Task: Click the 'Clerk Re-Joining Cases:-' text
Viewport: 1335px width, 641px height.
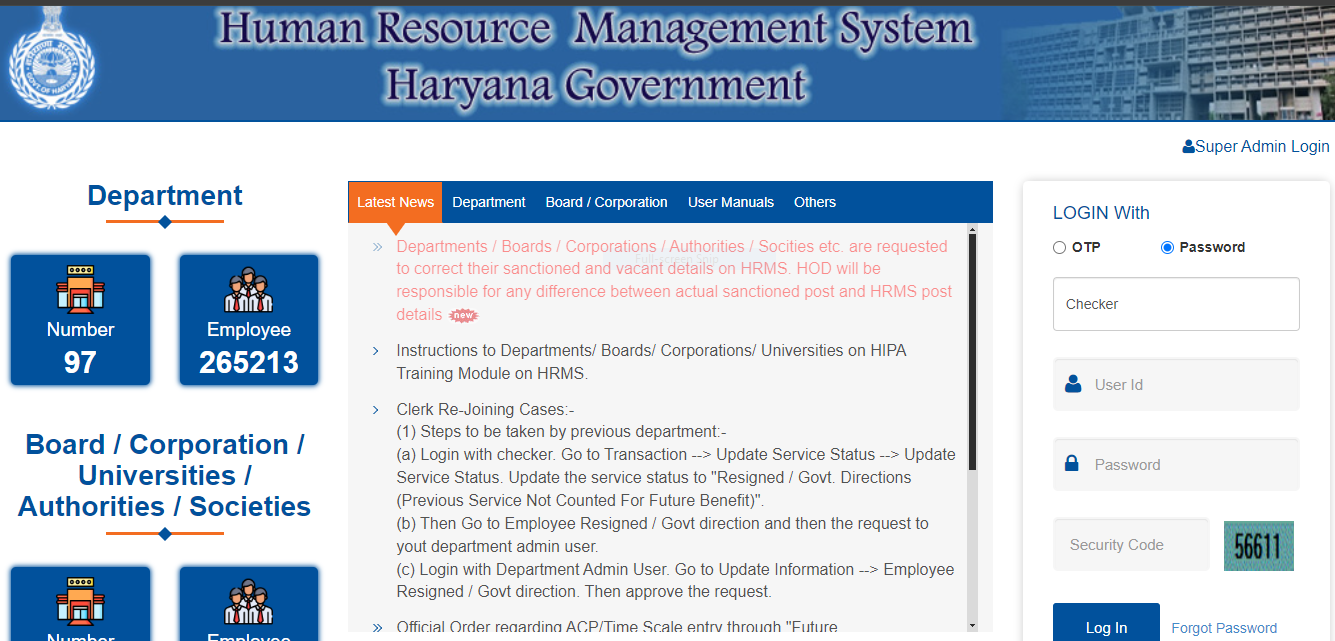Action: point(485,410)
